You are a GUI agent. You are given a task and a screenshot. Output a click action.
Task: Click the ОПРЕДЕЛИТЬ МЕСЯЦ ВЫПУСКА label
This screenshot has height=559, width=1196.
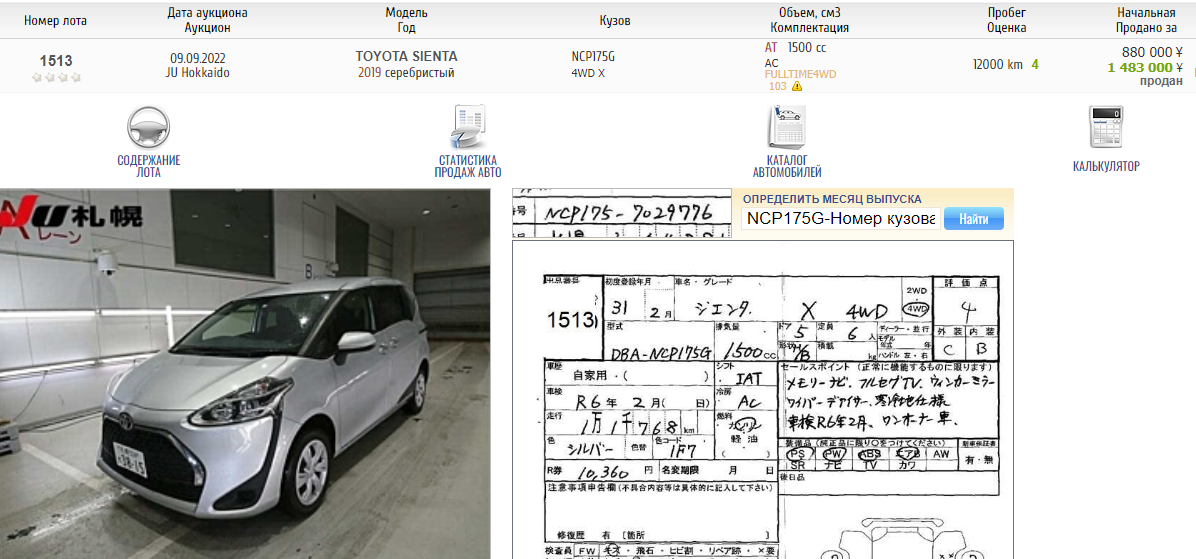click(832, 198)
